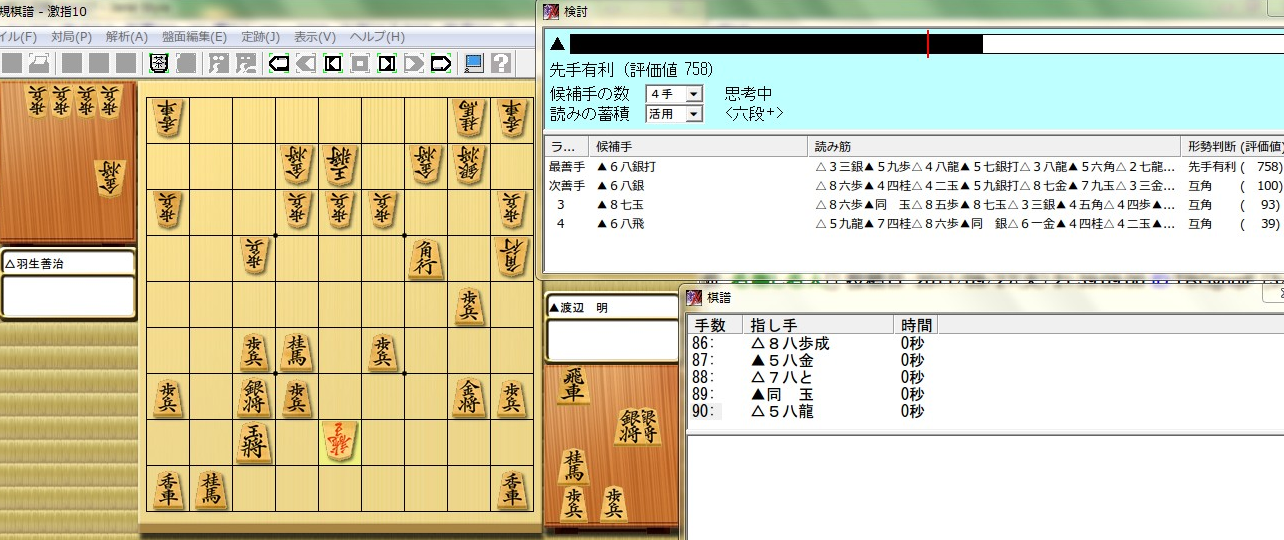Viewport: 1284px width, 540px height.
Task: Select candidate row ▲6八飛
Action: click(x=914, y=225)
